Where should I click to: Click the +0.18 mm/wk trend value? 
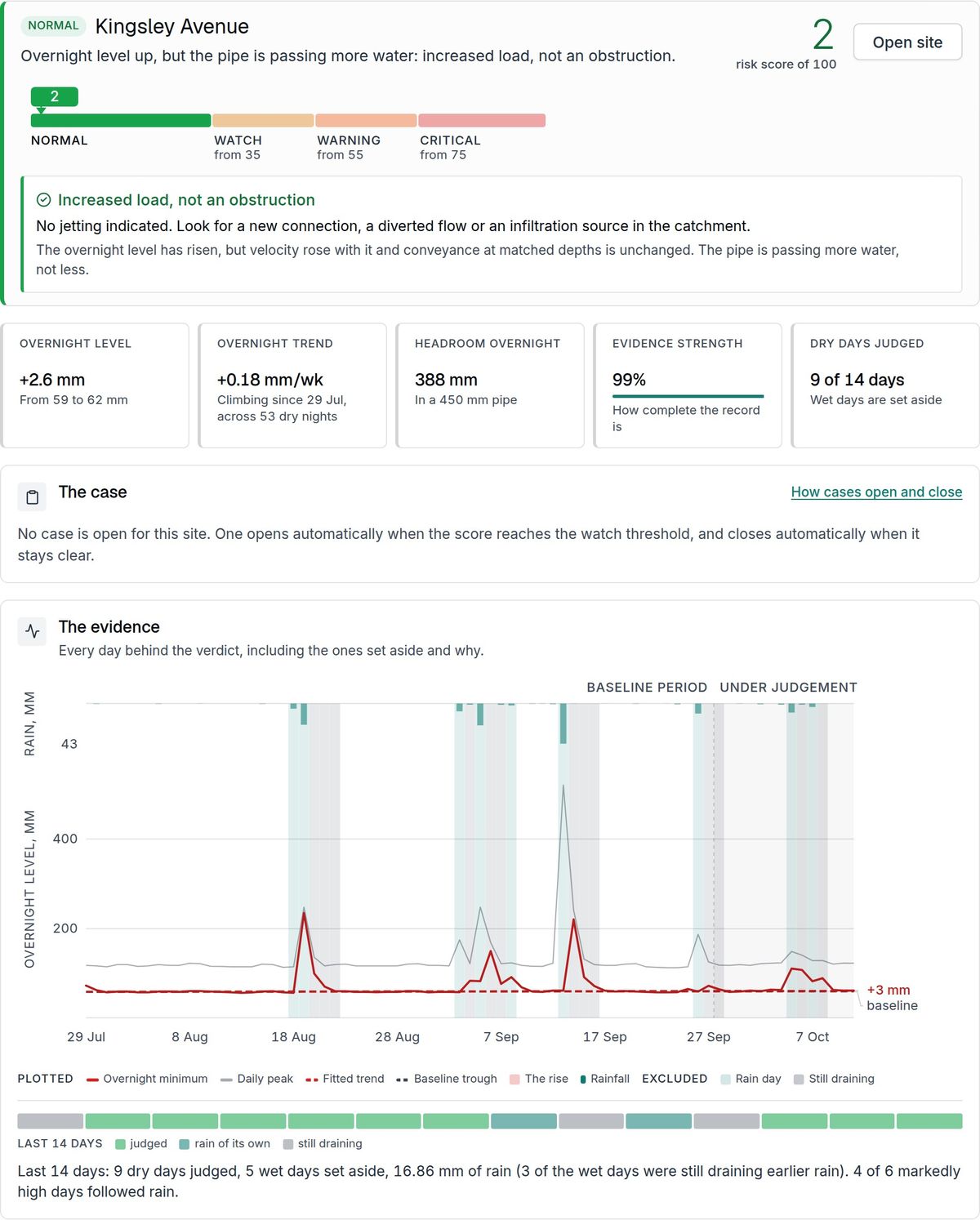click(x=270, y=380)
